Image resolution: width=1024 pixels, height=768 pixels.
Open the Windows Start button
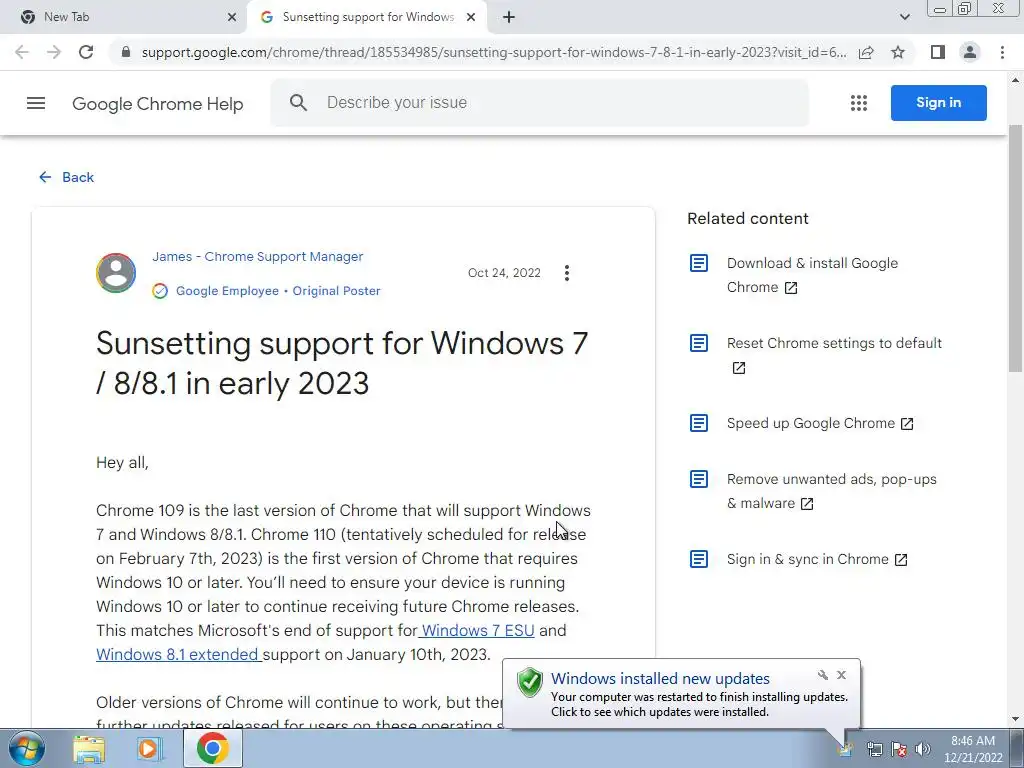coord(27,748)
